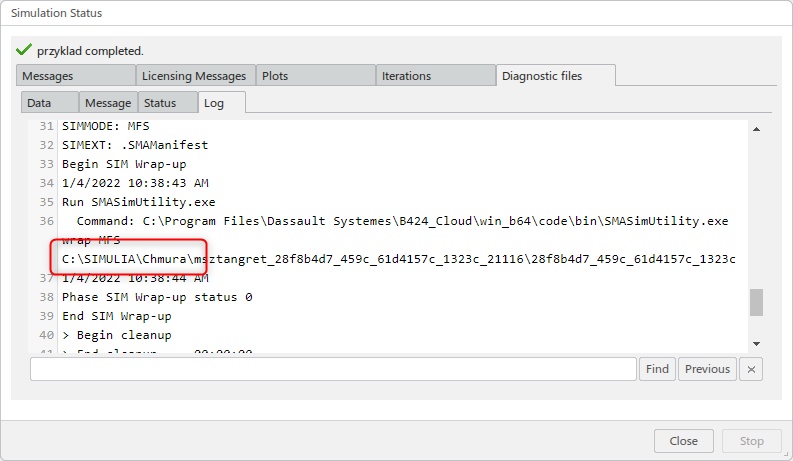Click log line 'Begin SIM Wrap-up'
This screenshot has height=461, width=793.
pyautogui.click(x=124, y=164)
